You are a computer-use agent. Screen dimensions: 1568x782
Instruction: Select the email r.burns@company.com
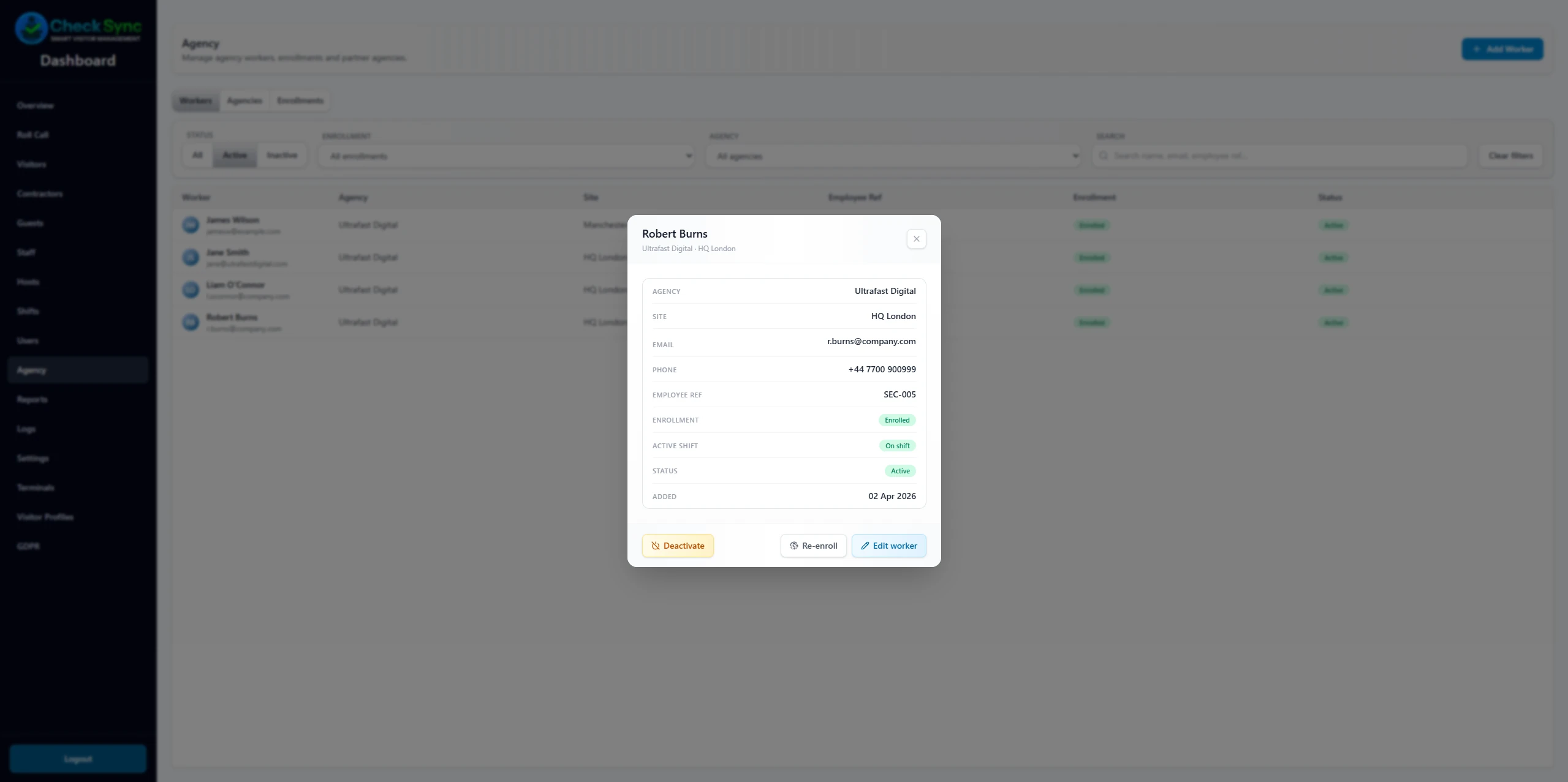871,341
